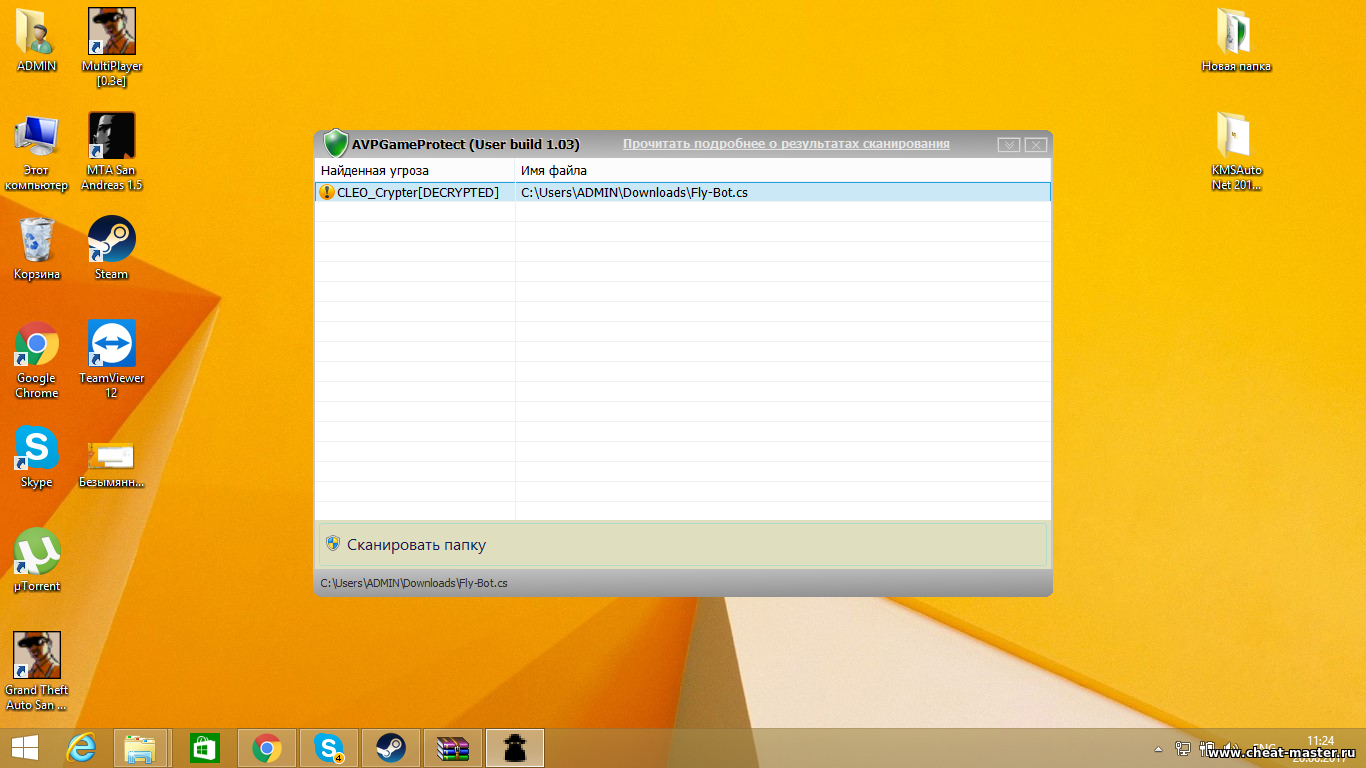
Task: Open the TeamViewer 12 desktop shortcut
Action: pyautogui.click(x=111, y=352)
